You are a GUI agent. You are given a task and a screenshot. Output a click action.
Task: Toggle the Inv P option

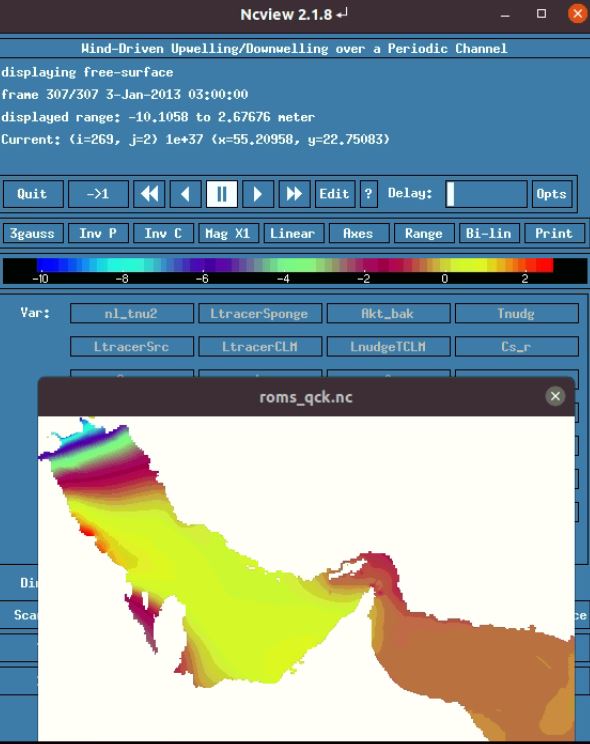98,233
